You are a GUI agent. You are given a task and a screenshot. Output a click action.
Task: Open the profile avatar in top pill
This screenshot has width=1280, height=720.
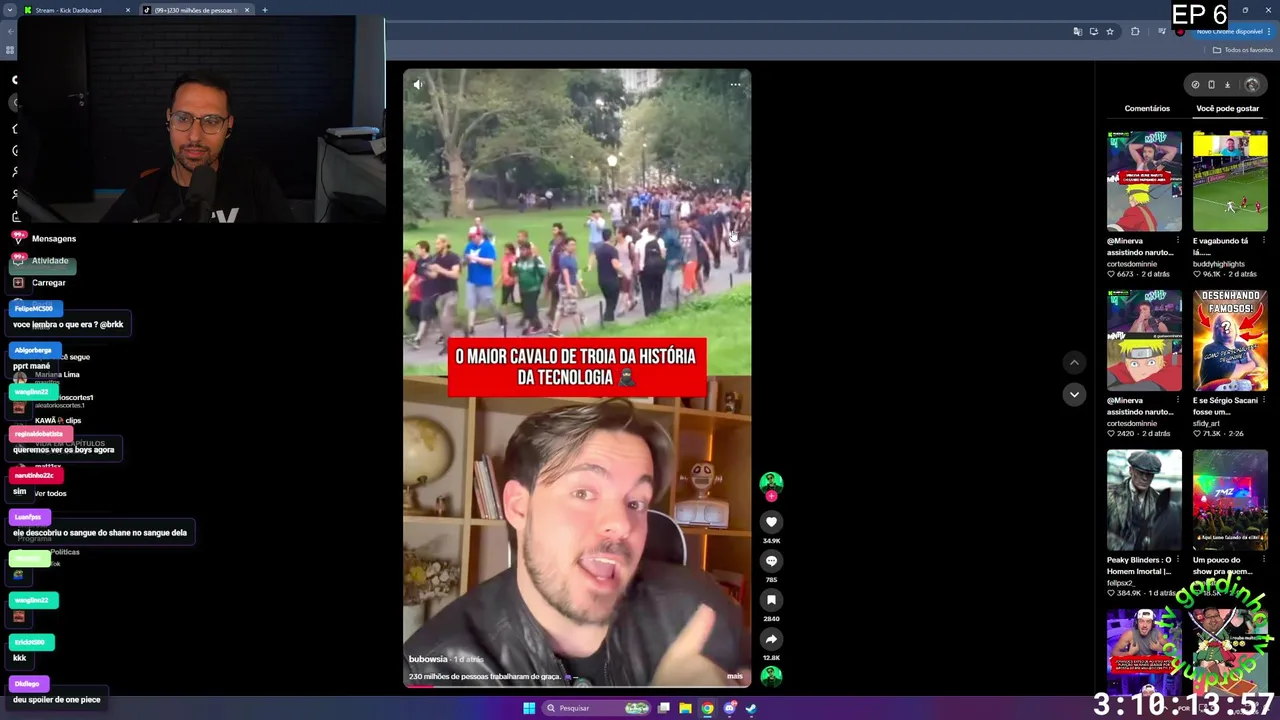tap(1251, 85)
